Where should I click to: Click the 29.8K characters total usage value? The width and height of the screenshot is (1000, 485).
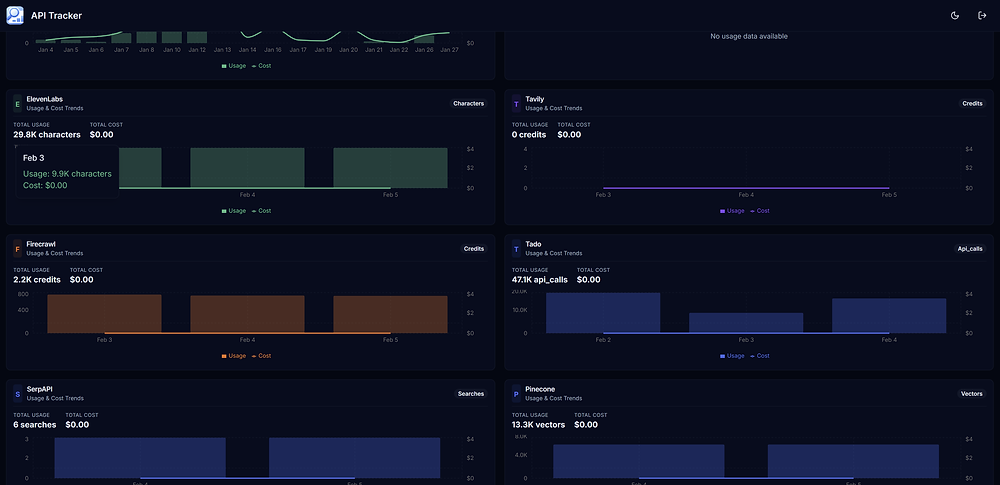47,135
